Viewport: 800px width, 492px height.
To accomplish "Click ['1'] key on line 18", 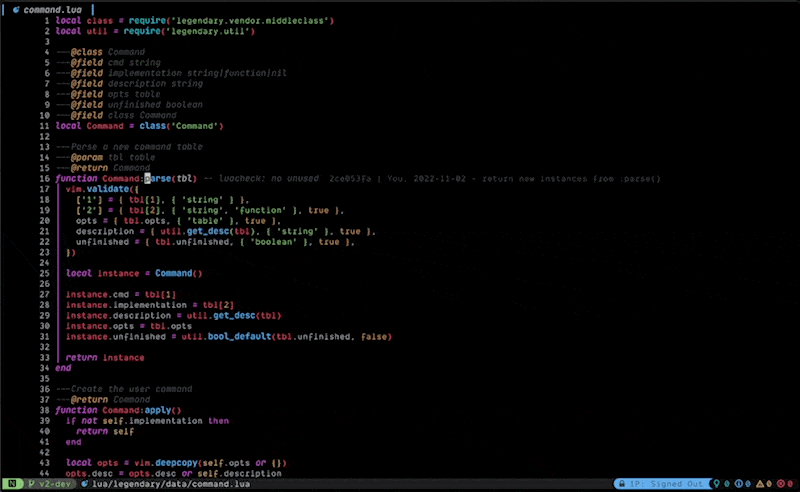I will (x=89, y=200).
